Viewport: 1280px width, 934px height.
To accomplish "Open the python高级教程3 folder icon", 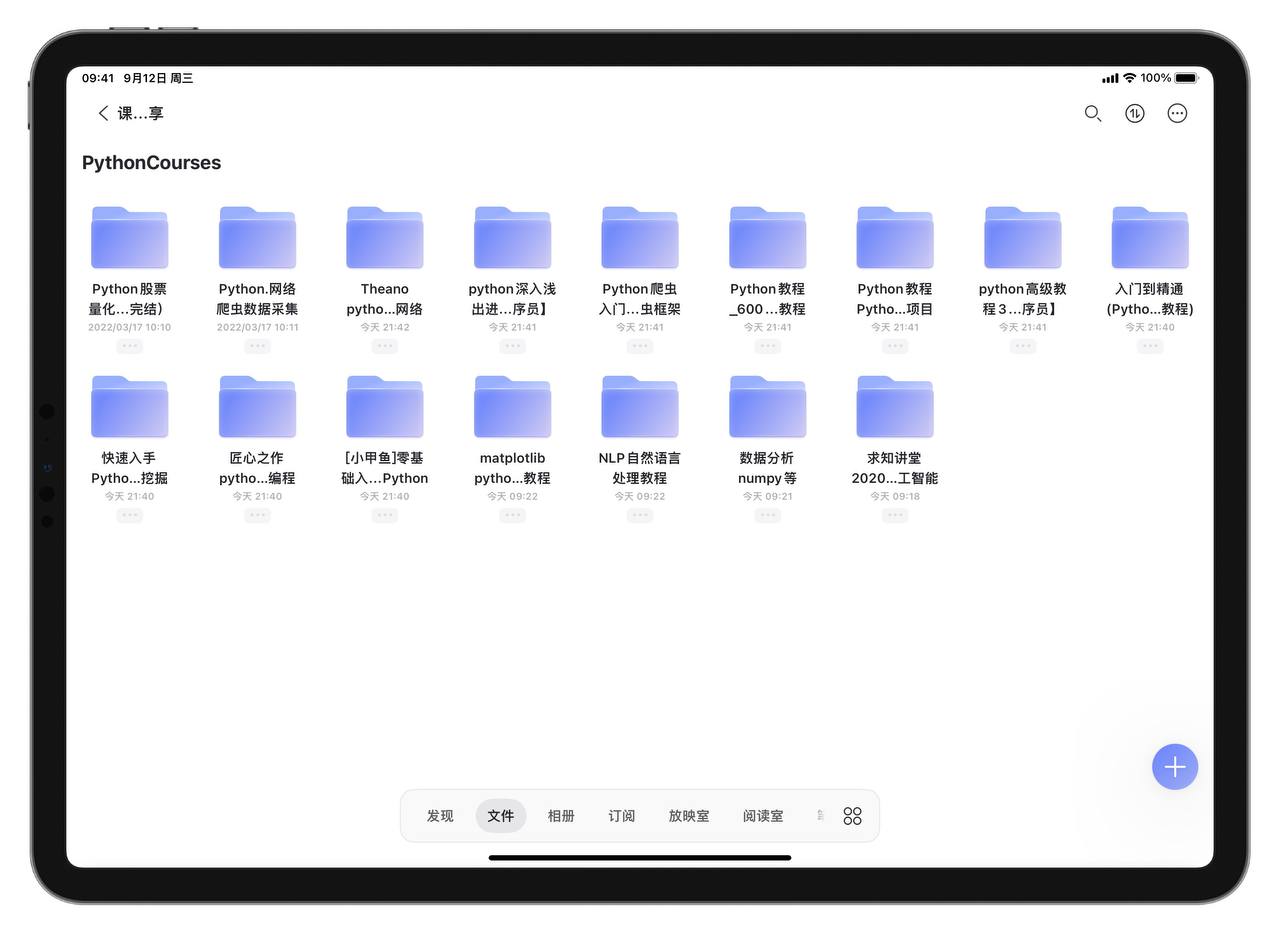I will [1022, 238].
